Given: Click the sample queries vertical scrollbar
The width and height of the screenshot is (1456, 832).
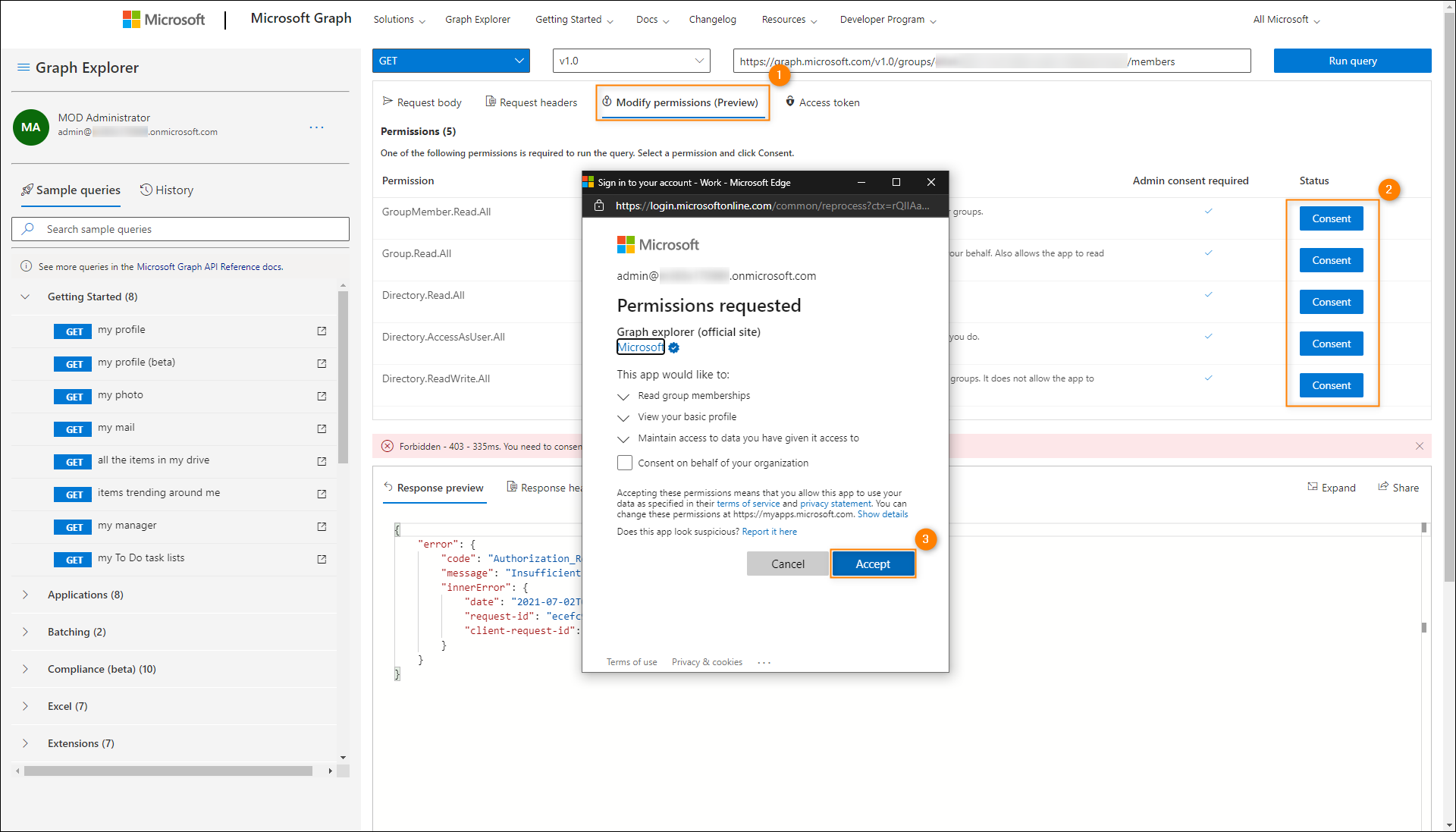Looking at the screenshot, I should [x=343, y=377].
